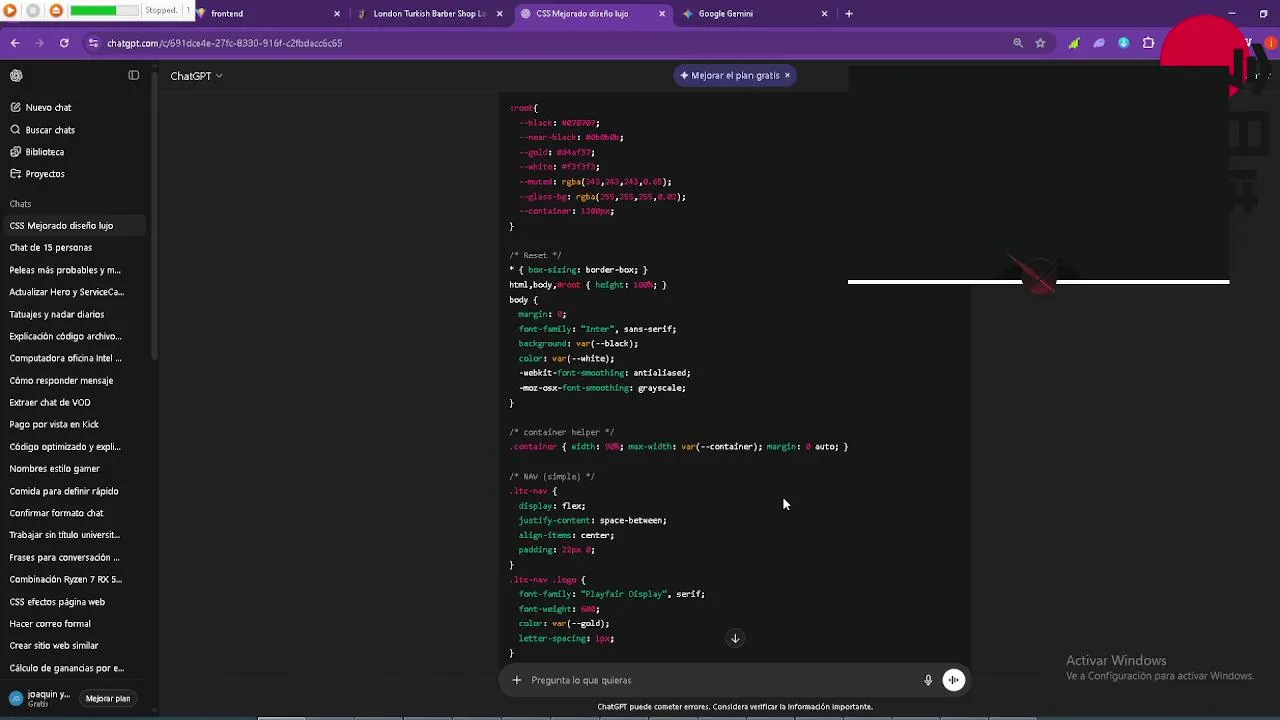
Task: Click the Mejorar plan sidebar button
Action: click(108, 699)
